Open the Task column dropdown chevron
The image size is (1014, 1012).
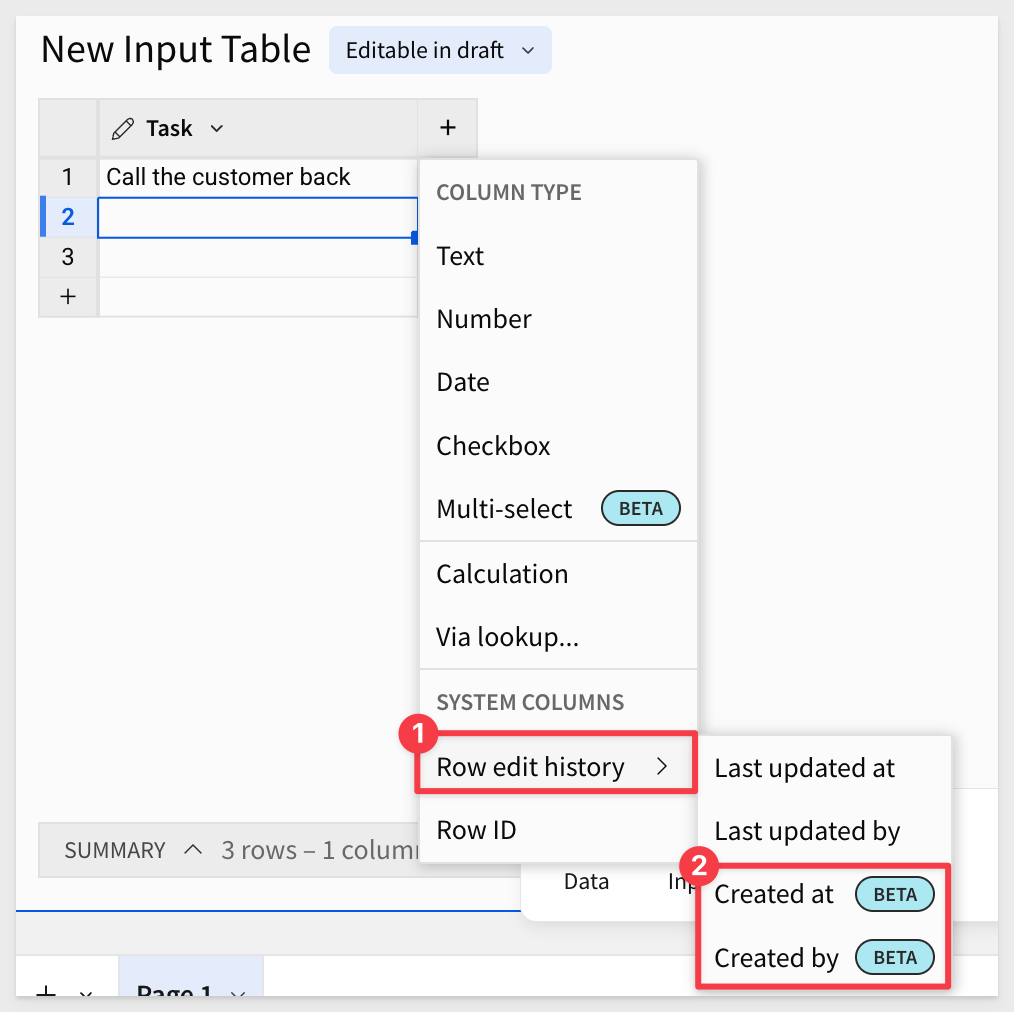click(x=217, y=129)
